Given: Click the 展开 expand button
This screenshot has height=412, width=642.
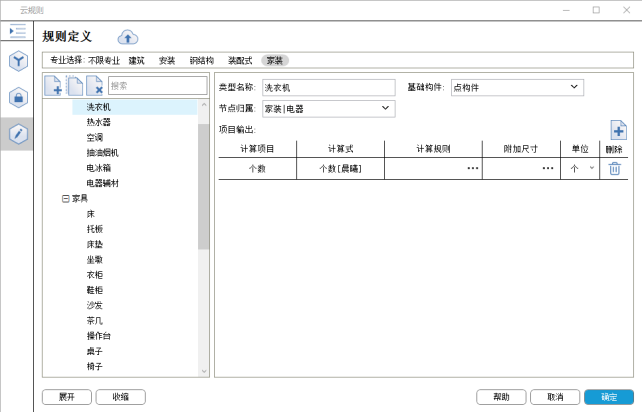Looking at the screenshot, I should [x=66, y=396].
